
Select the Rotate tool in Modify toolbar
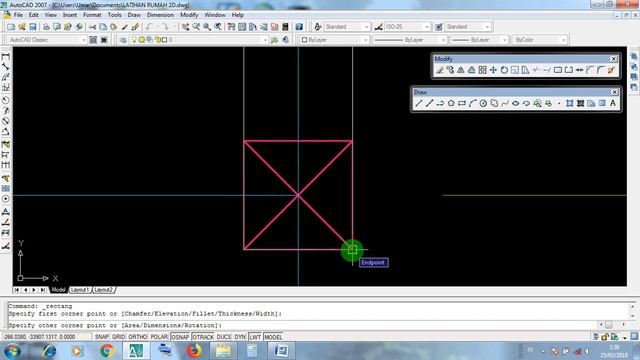coord(504,70)
